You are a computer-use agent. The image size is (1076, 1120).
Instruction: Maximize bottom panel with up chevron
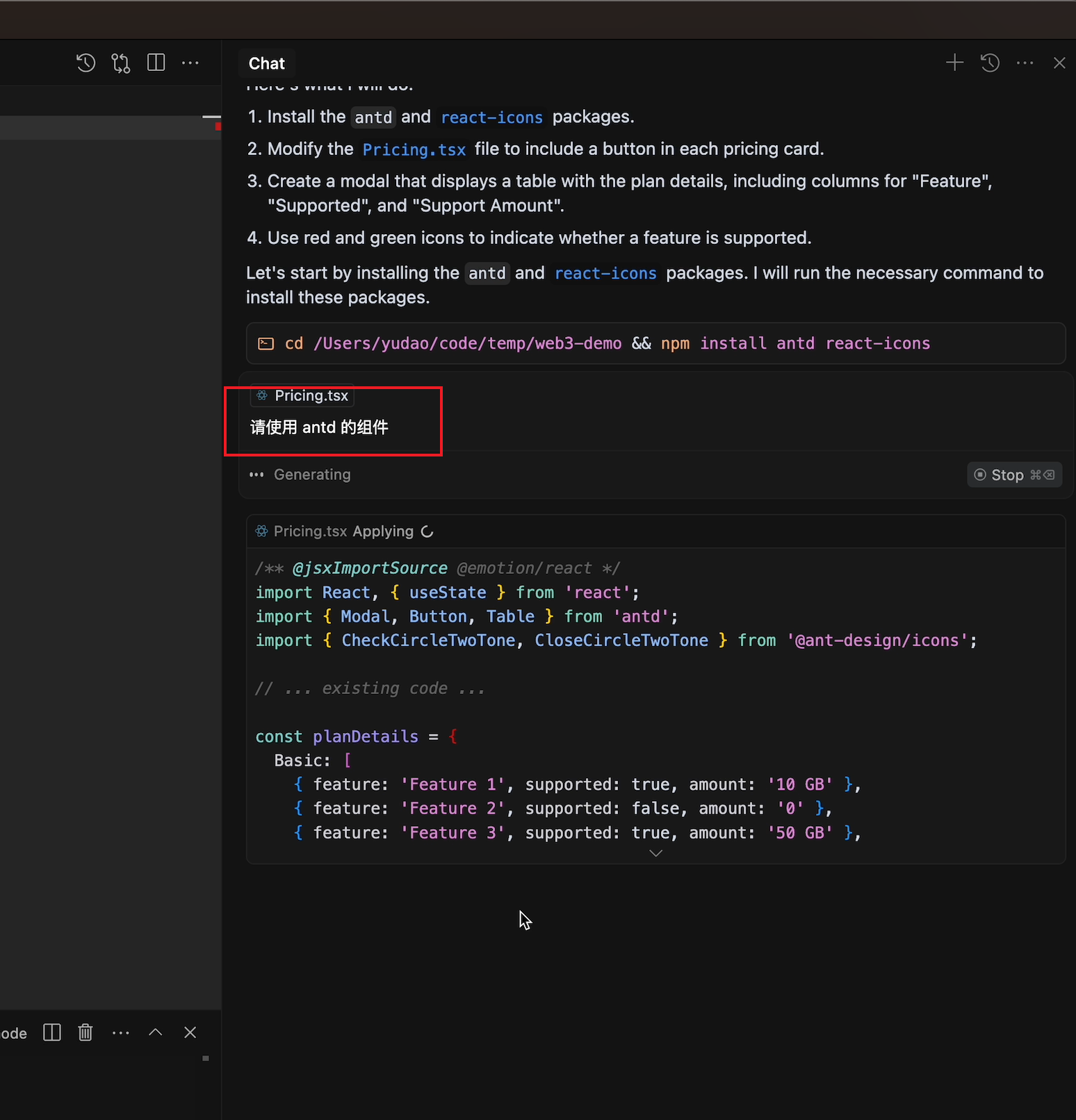pyautogui.click(x=156, y=1032)
